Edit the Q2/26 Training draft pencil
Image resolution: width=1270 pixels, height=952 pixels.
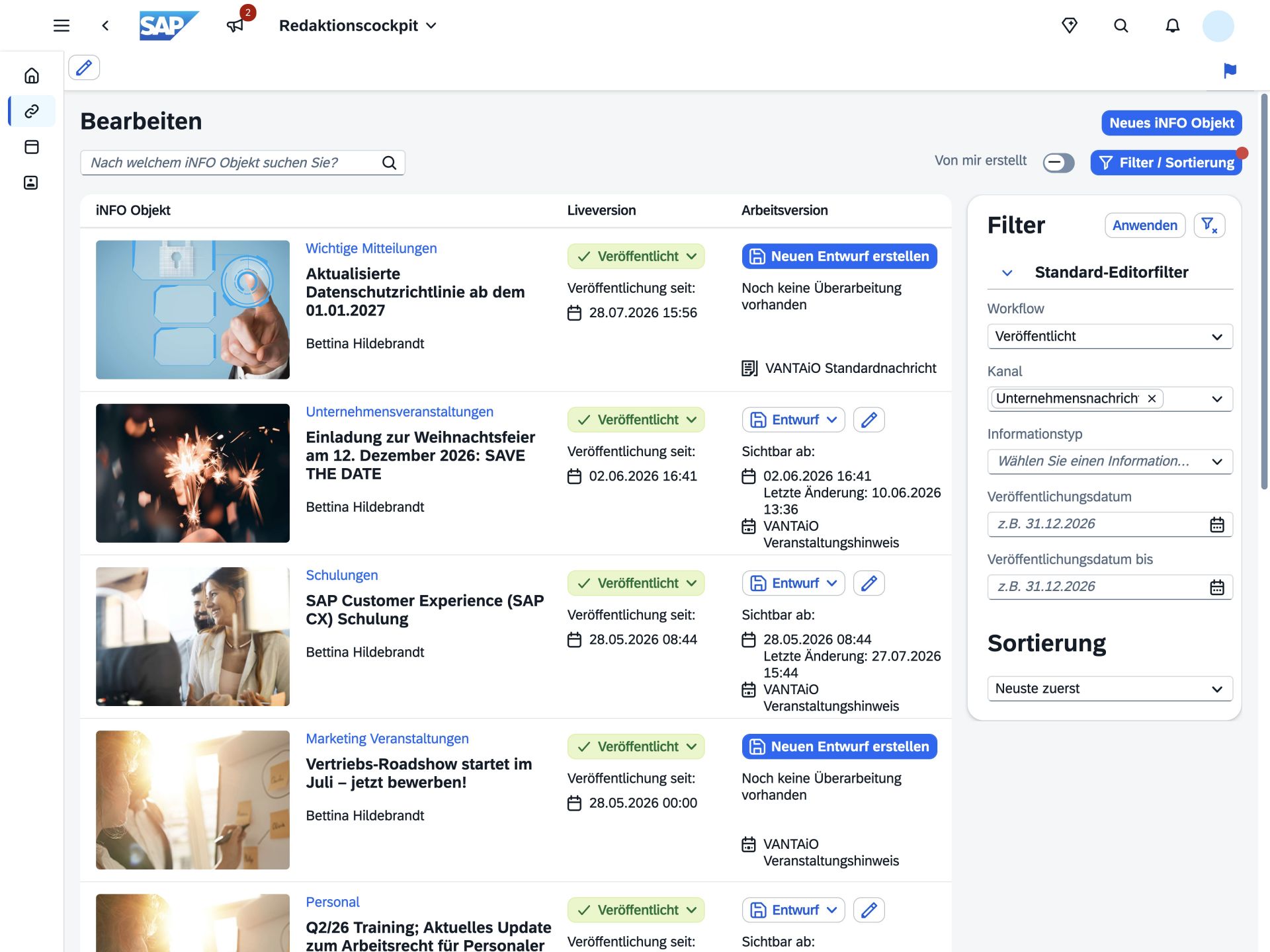tap(869, 910)
